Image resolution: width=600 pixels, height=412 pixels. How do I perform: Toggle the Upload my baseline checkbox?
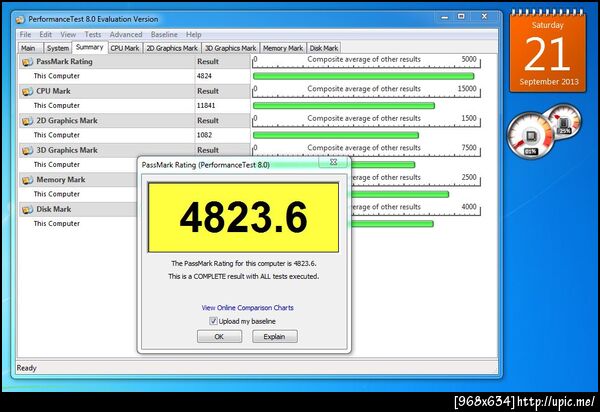[213, 321]
